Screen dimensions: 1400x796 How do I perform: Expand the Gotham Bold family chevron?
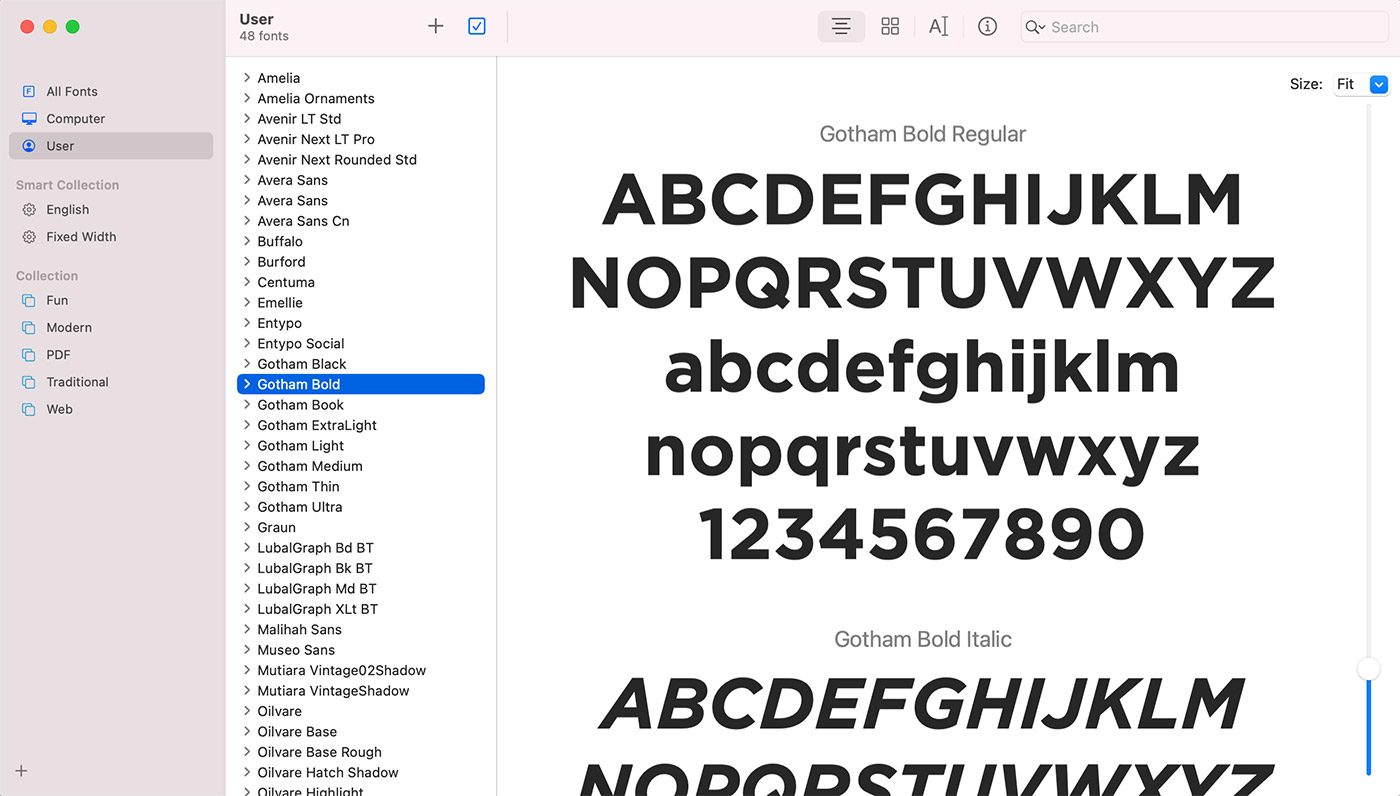tap(247, 384)
